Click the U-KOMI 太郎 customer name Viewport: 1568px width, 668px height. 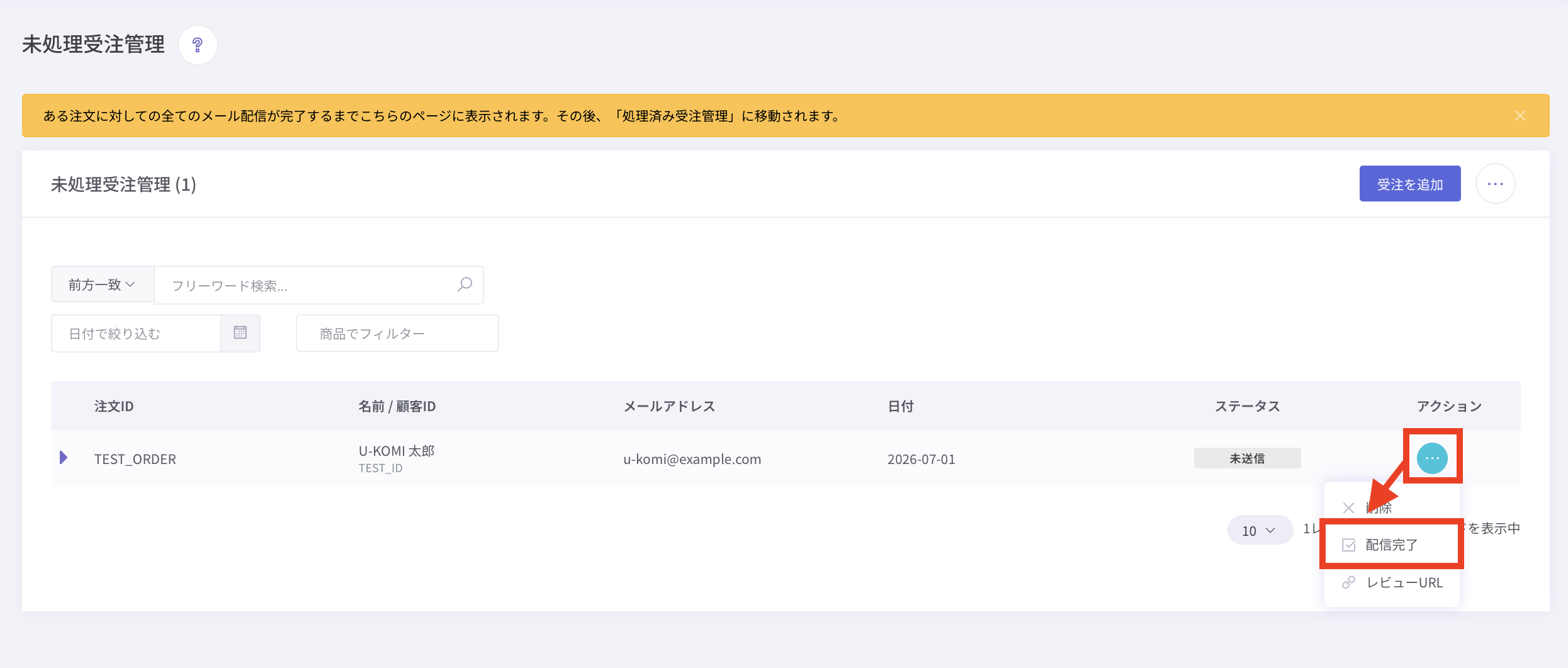[x=397, y=451]
